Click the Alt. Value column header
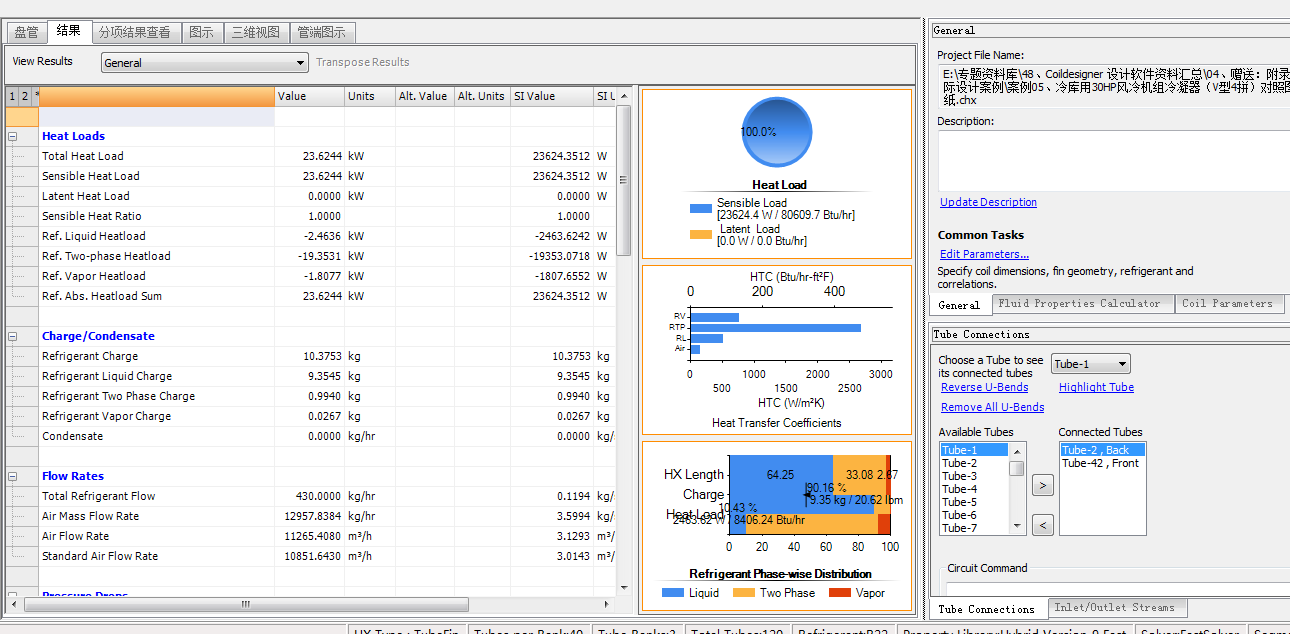Image resolution: width=1290 pixels, height=634 pixels. 424,96
